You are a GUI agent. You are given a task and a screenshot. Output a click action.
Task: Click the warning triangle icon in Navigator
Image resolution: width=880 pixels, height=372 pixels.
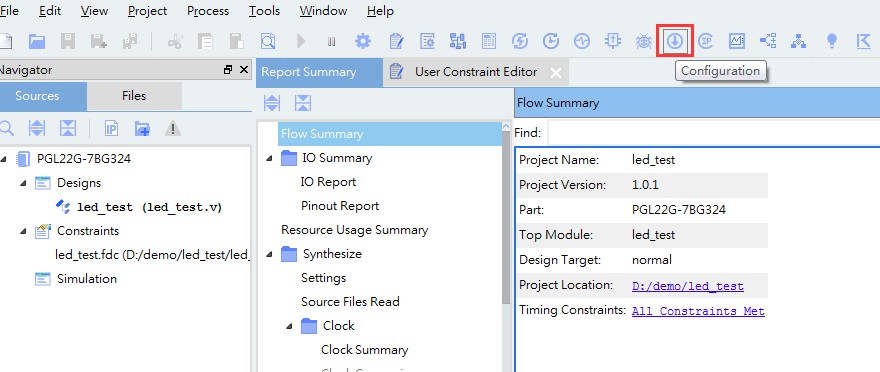(173, 128)
